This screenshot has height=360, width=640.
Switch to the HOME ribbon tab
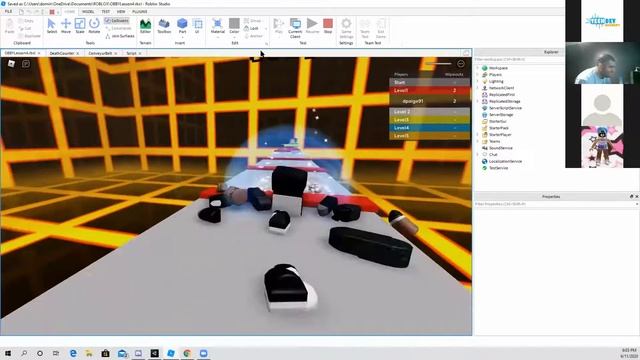(69, 12)
